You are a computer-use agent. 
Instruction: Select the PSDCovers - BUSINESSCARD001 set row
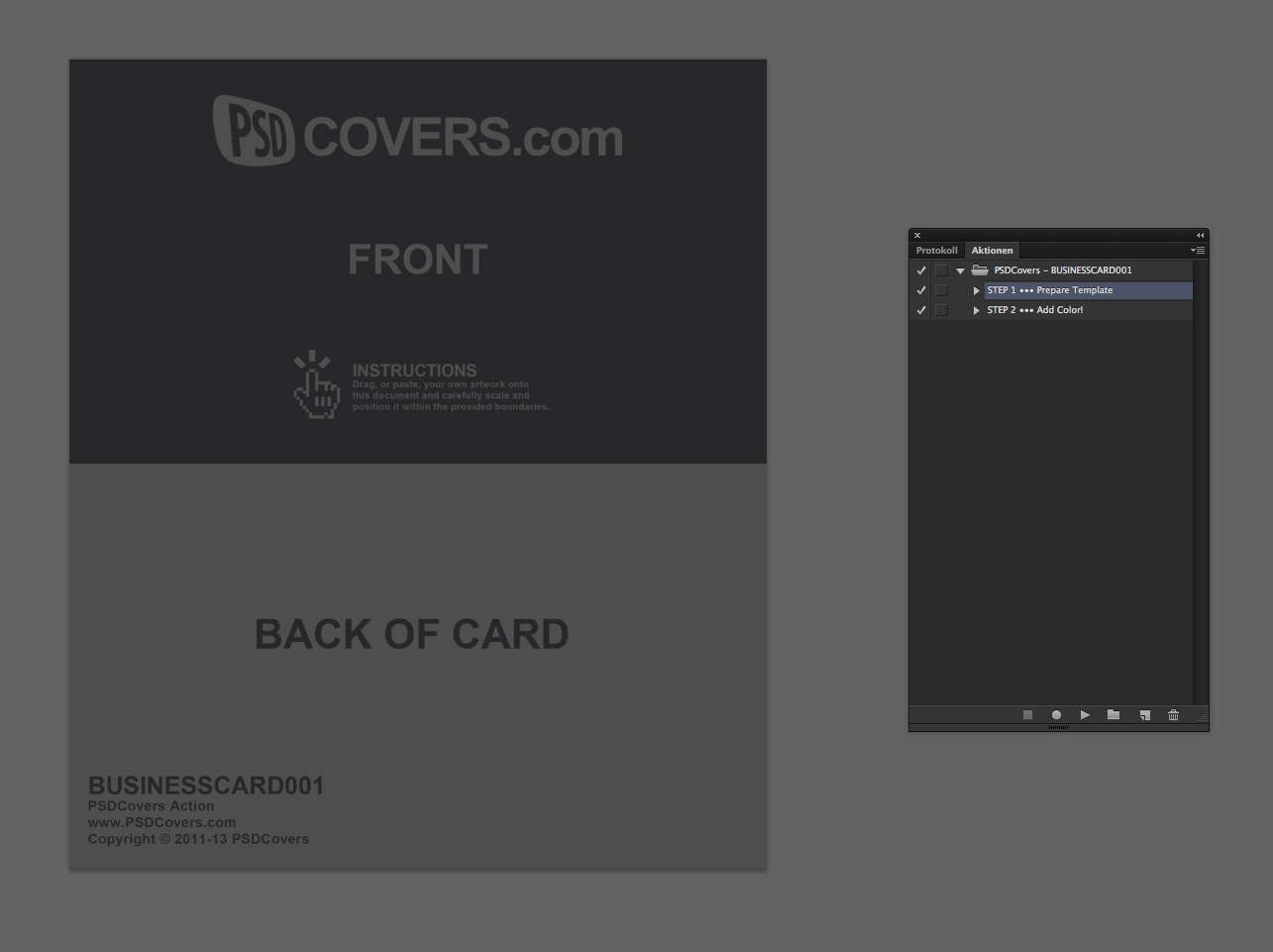coord(1063,270)
